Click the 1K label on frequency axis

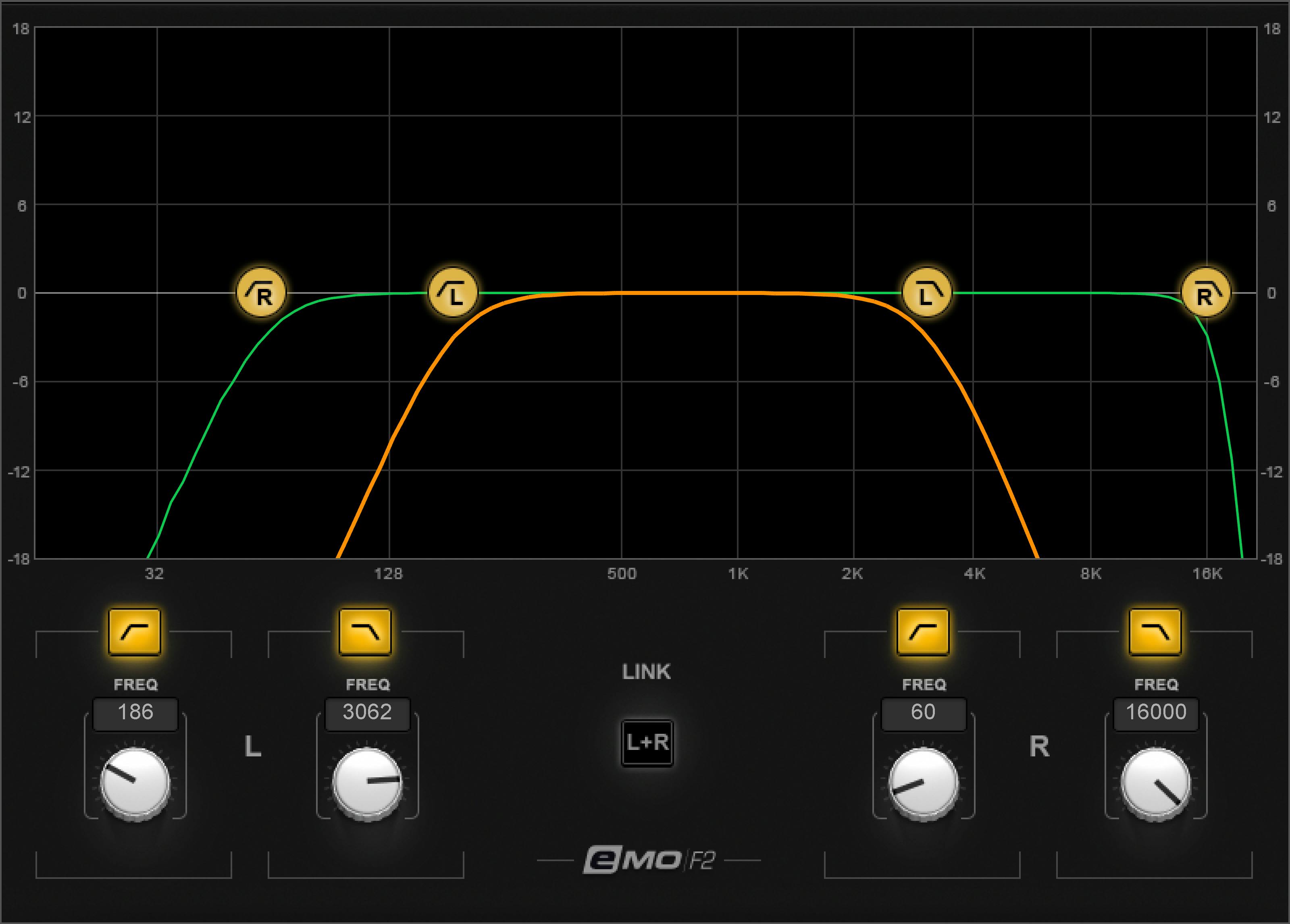(738, 574)
